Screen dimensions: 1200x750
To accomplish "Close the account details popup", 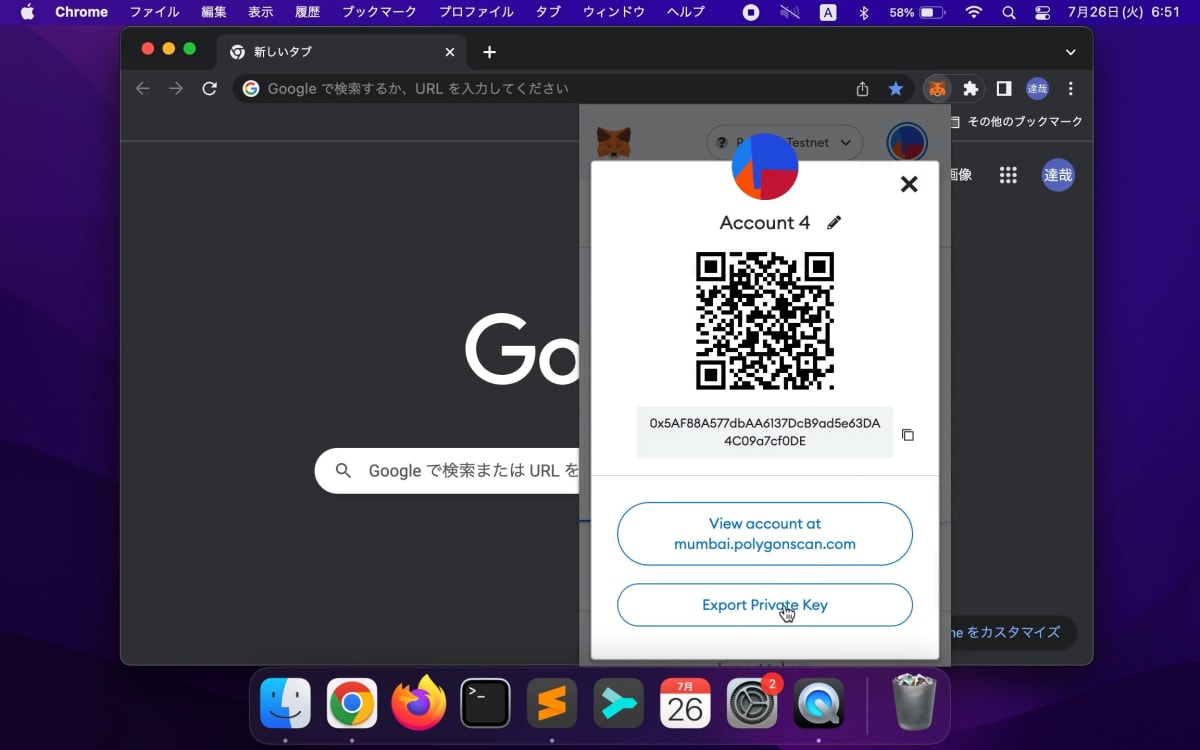I will click(909, 184).
